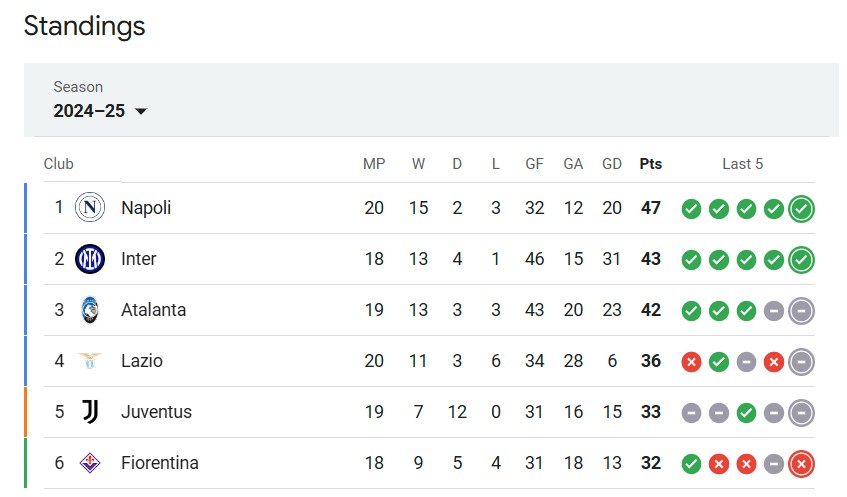Select the Last 5 column header

pos(743,164)
